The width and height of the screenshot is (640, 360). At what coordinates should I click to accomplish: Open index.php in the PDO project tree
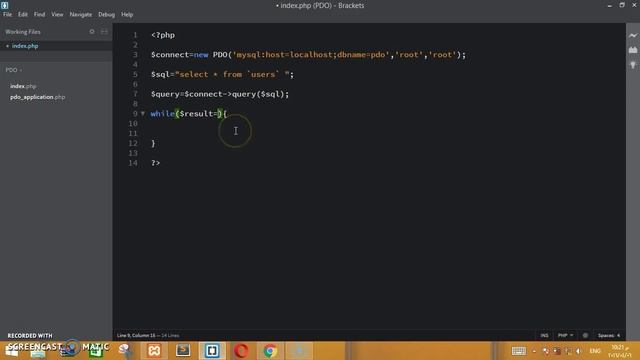pos(23,86)
